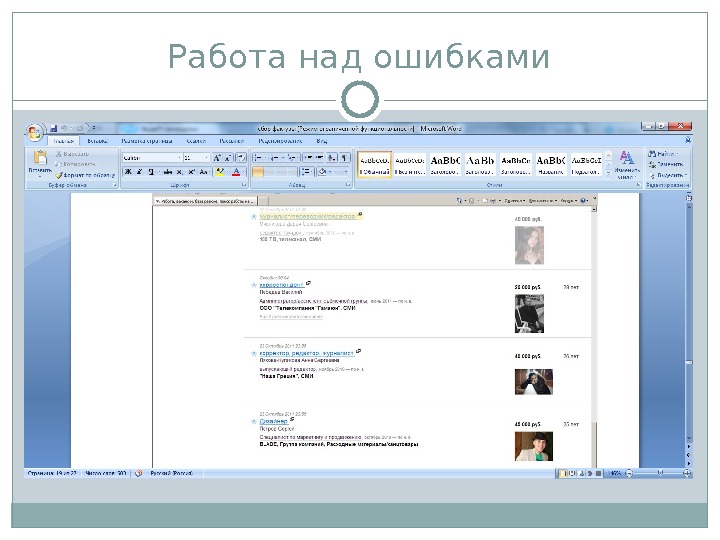Toggle Show paragraph marks (¶)
720x540 pixels.
pos(344,158)
